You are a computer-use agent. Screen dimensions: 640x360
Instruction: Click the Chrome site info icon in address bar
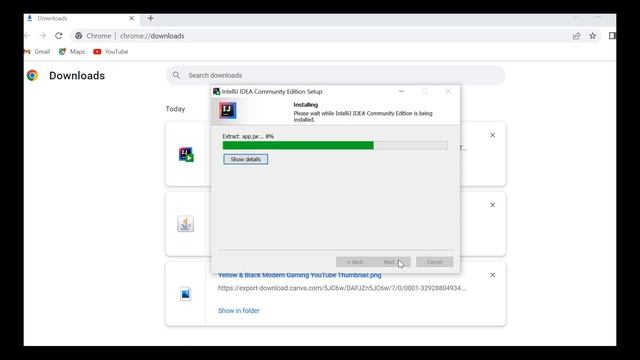79,36
